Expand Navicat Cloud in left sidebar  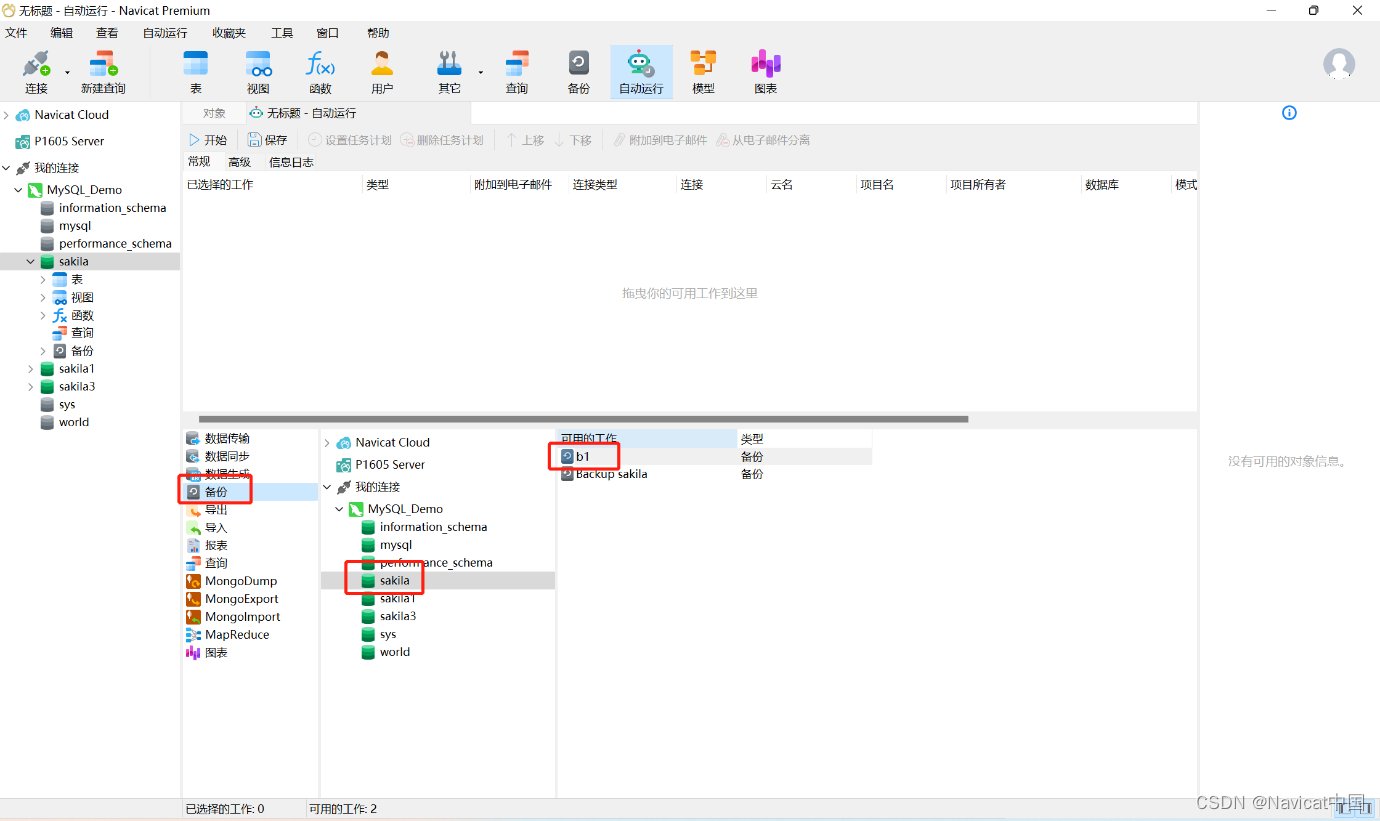click(6, 115)
